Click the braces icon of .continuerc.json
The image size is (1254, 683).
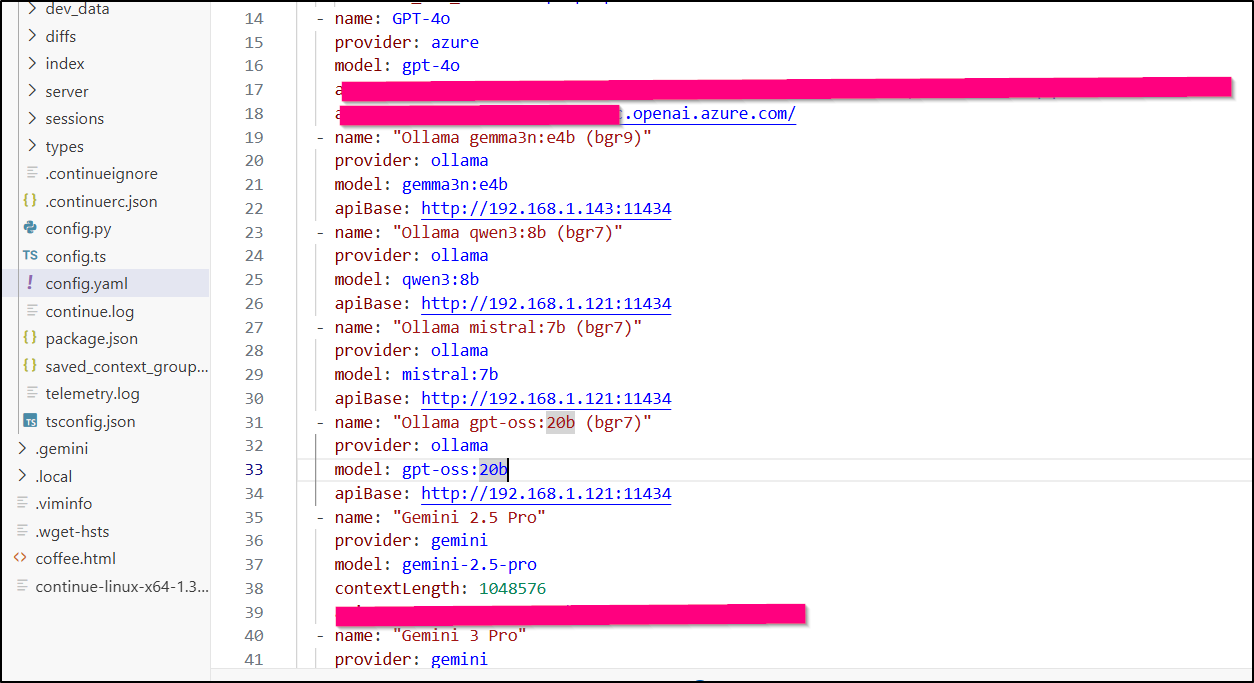pyautogui.click(x=32, y=200)
